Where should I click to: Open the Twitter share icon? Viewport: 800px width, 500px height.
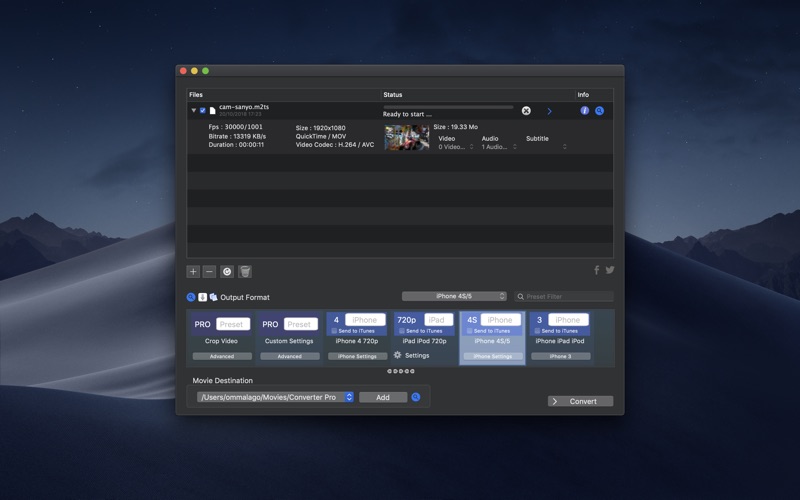[x=610, y=270]
